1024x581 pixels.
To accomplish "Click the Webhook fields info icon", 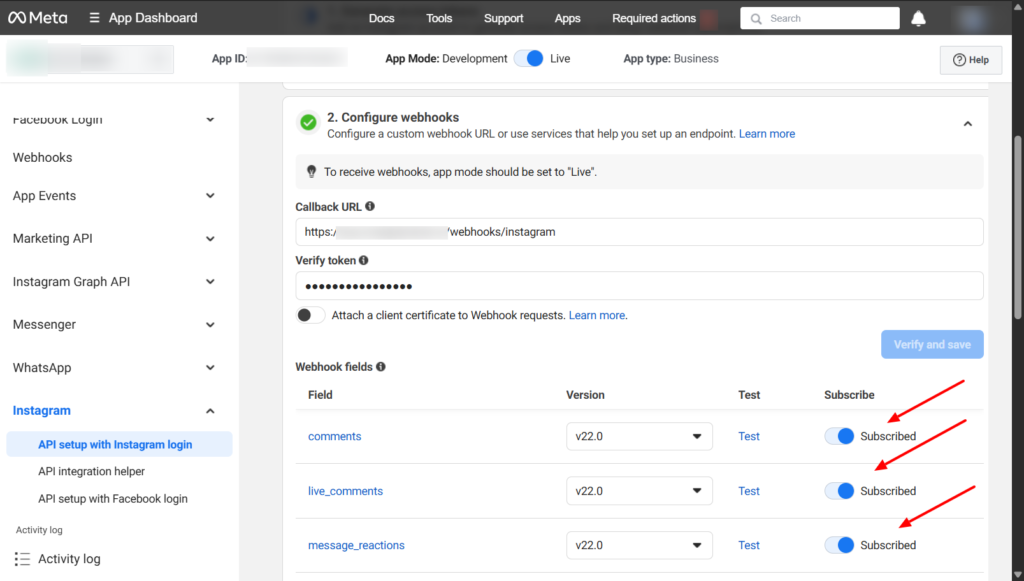I will pos(381,367).
